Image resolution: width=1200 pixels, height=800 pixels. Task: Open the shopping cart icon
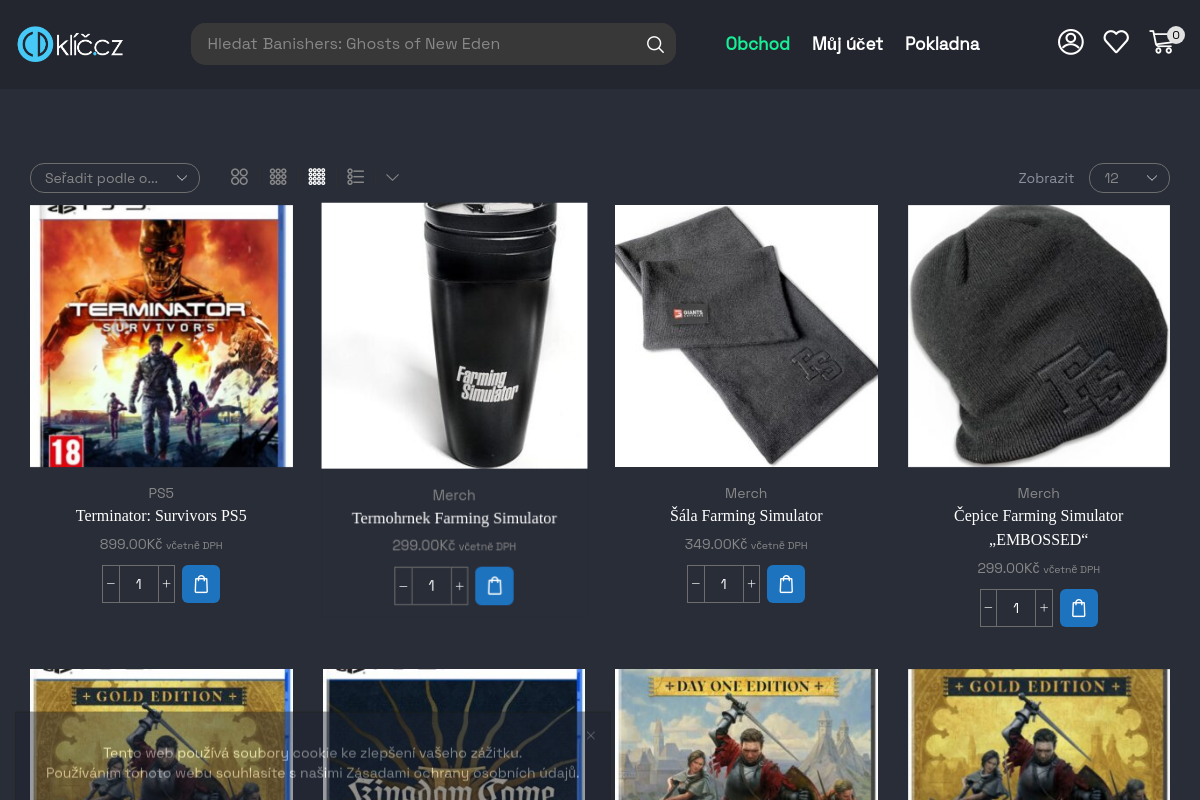(1165, 41)
